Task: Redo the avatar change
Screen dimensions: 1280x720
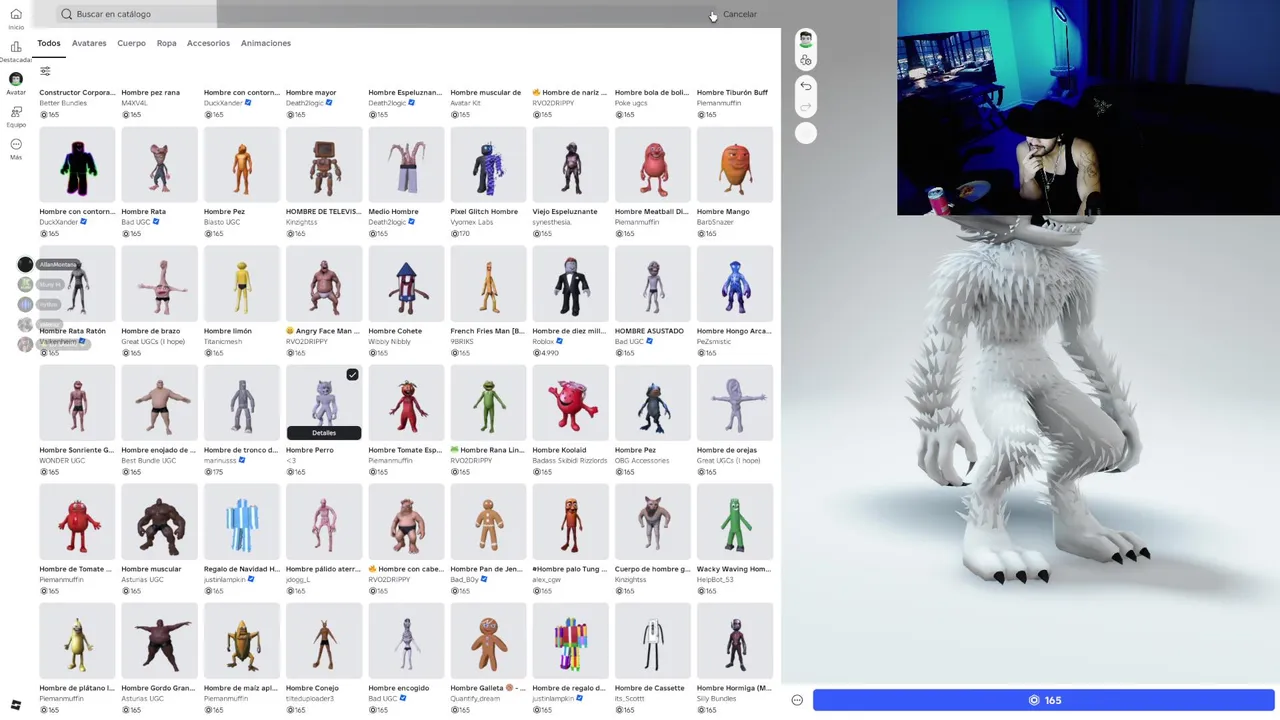Action: [806, 107]
